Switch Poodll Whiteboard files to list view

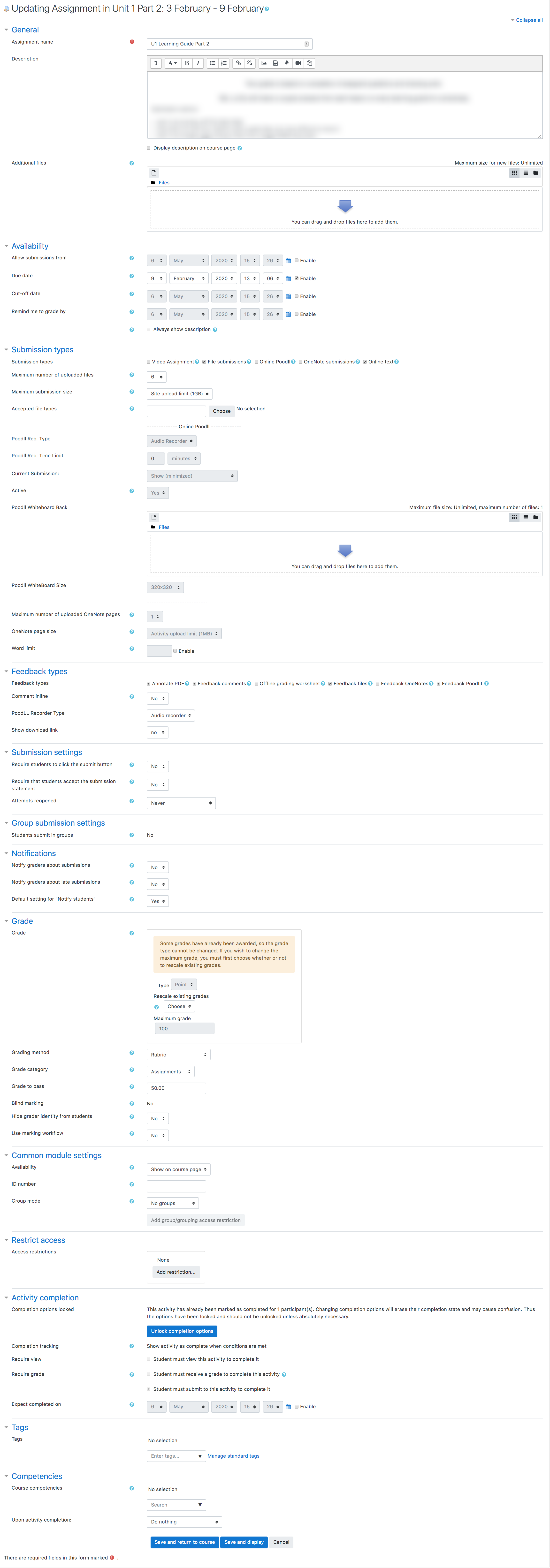(525, 517)
